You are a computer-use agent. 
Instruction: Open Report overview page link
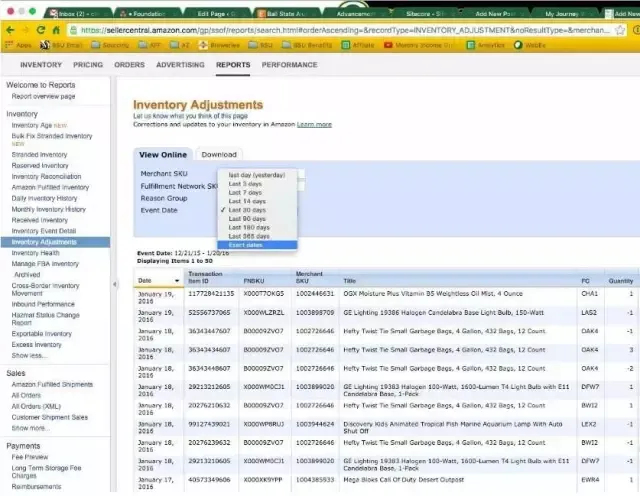43,96
